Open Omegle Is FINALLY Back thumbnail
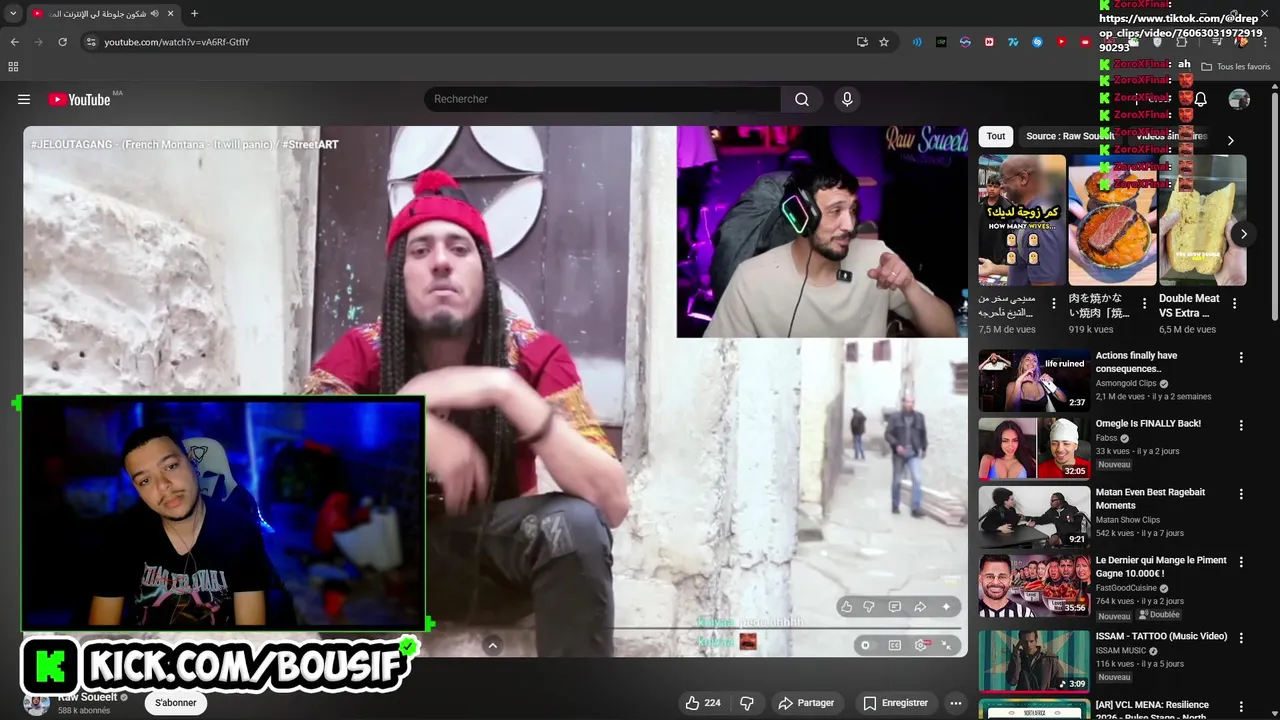 pyautogui.click(x=1034, y=449)
